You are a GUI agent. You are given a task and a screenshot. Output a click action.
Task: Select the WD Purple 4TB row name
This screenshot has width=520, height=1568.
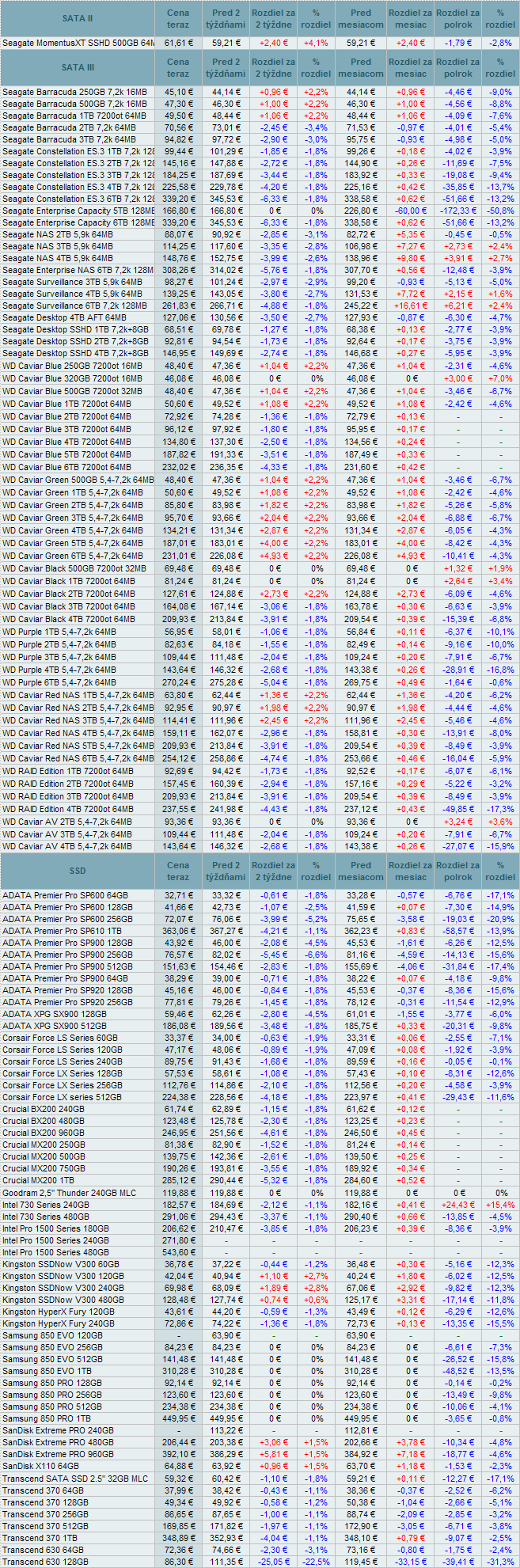pos(59,670)
